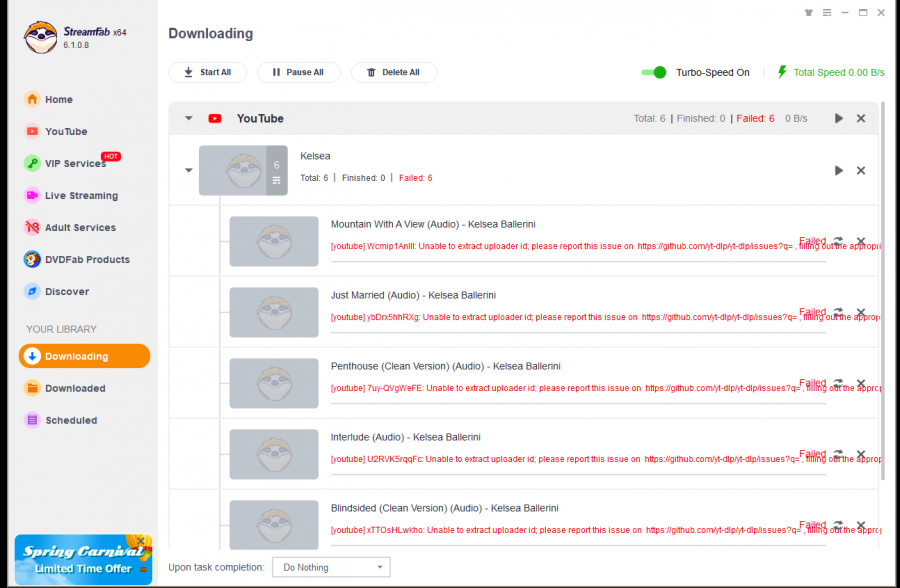Collapse the Kelsea playlist item list
The image size is (900, 588).
(x=188, y=170)
